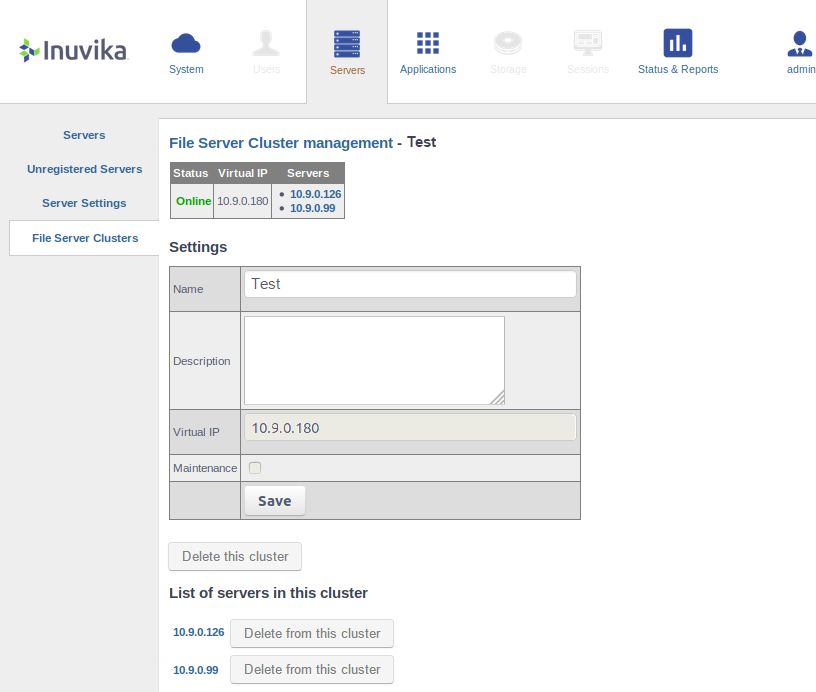Click the Inuvika logo
816x692 pixels.
coord(73,50)
